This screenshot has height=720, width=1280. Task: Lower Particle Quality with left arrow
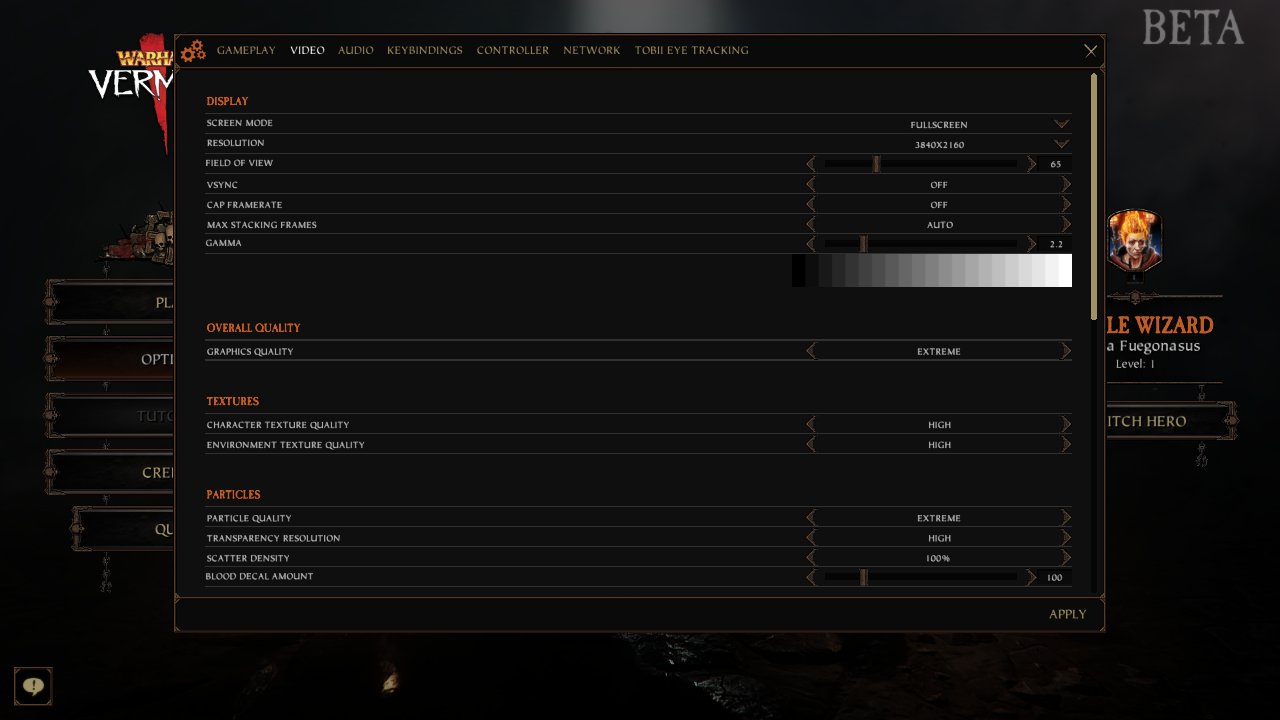point(811,518)
